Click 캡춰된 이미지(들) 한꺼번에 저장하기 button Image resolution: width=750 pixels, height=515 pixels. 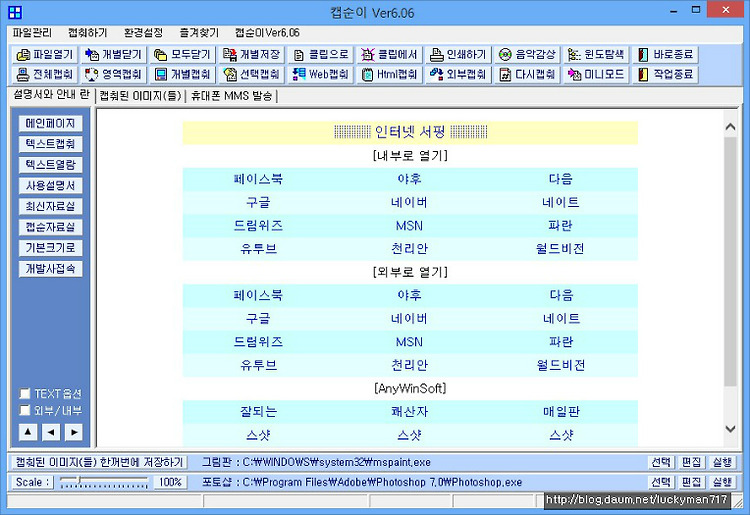[99, 462]
